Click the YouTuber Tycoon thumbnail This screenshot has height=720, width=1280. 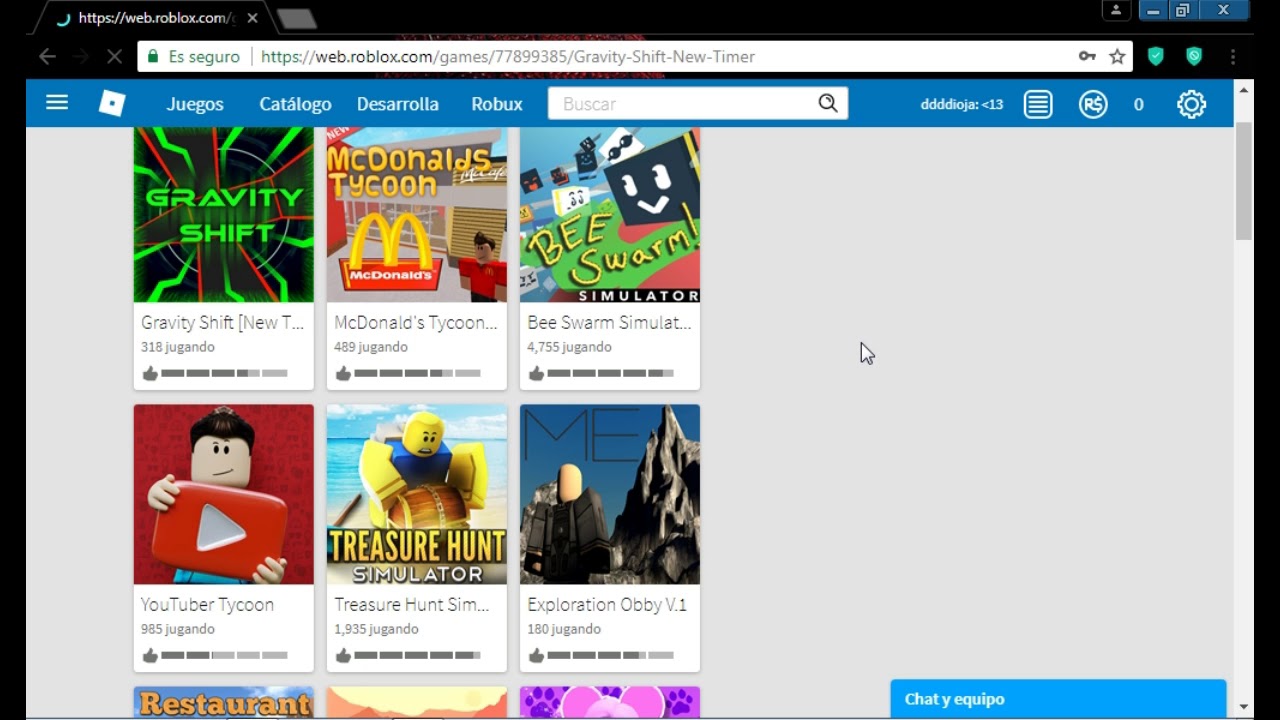(x=224, y=494)
